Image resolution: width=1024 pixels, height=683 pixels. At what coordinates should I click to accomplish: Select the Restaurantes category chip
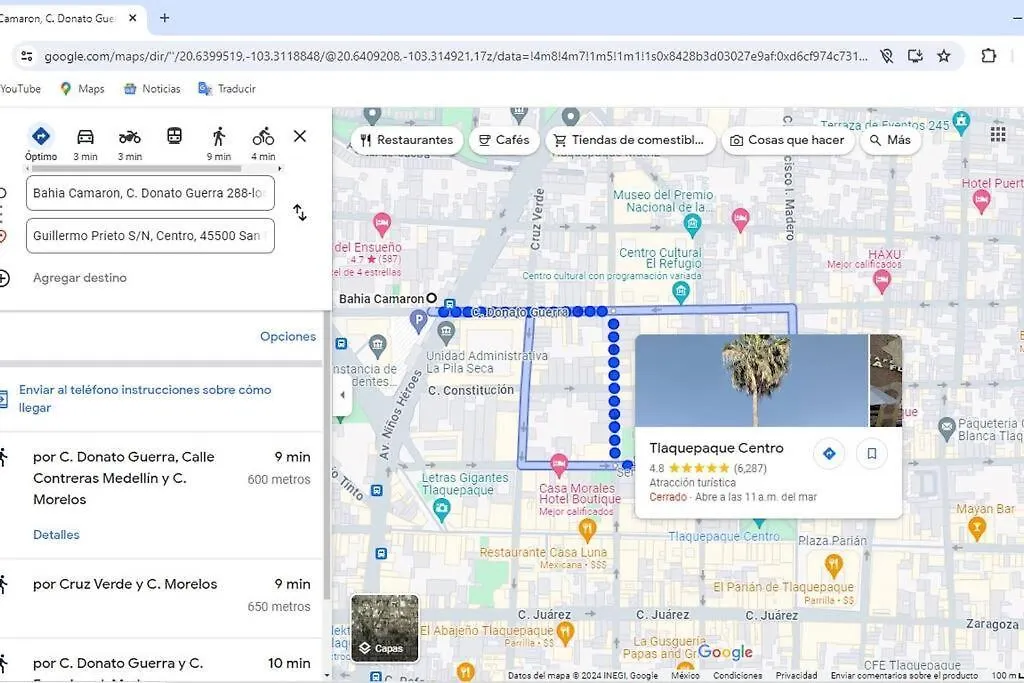[407, 140]
